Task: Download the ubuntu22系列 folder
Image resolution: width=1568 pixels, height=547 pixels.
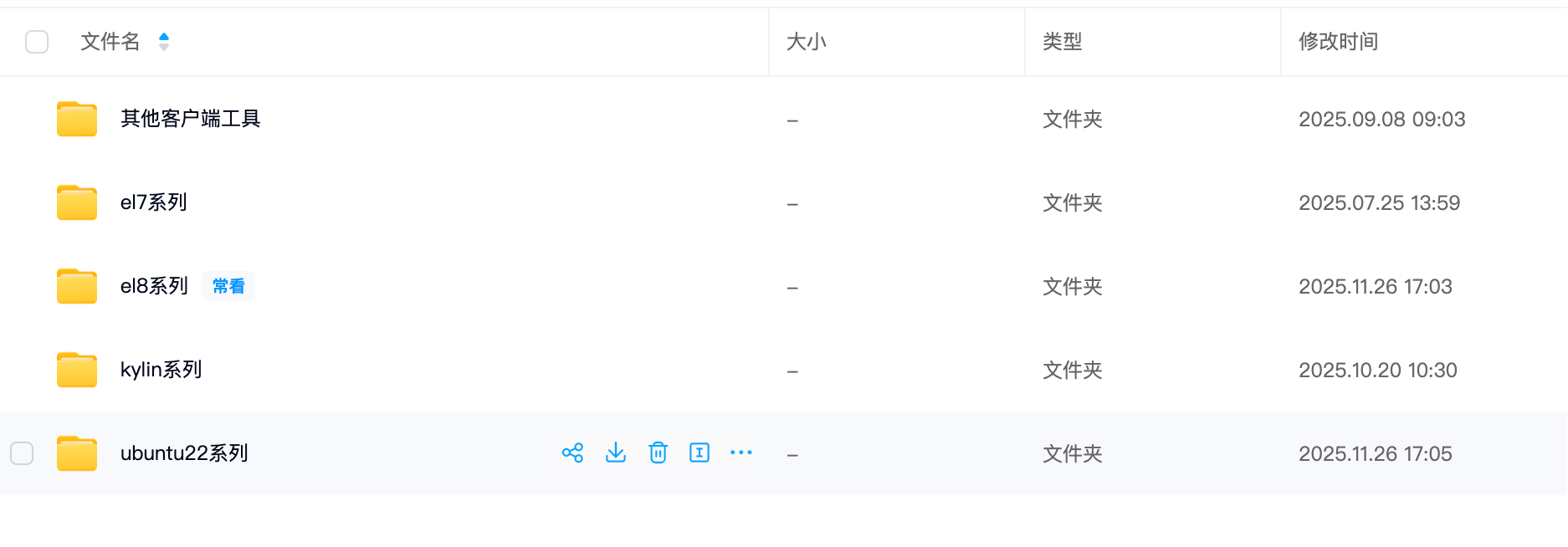Action: pos(616,453)
